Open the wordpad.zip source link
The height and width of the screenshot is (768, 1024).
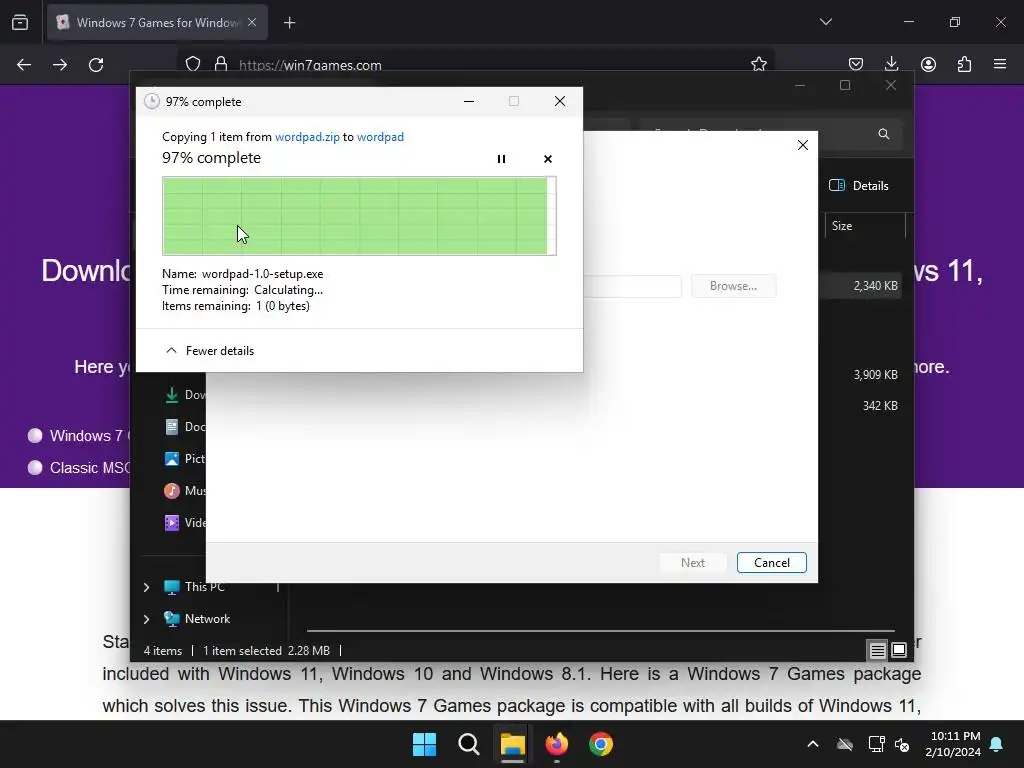click(x=307, y=137)
